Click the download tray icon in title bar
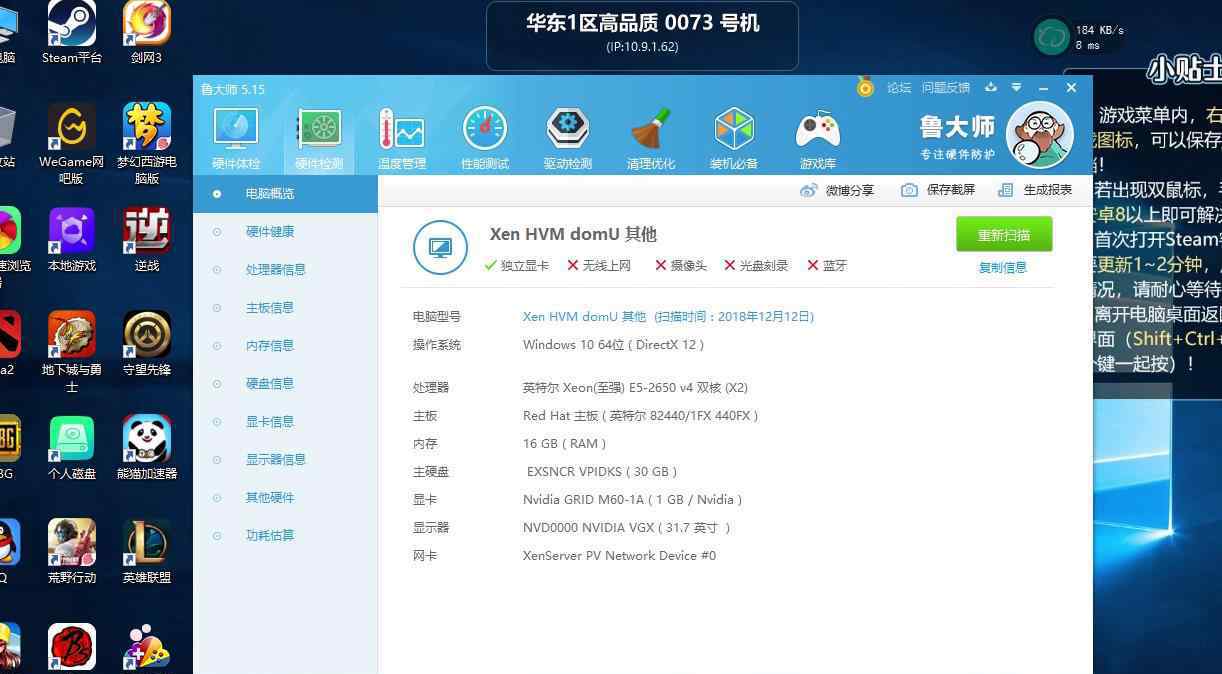The width and height of the screenshot is (1222, 674). 991,88
